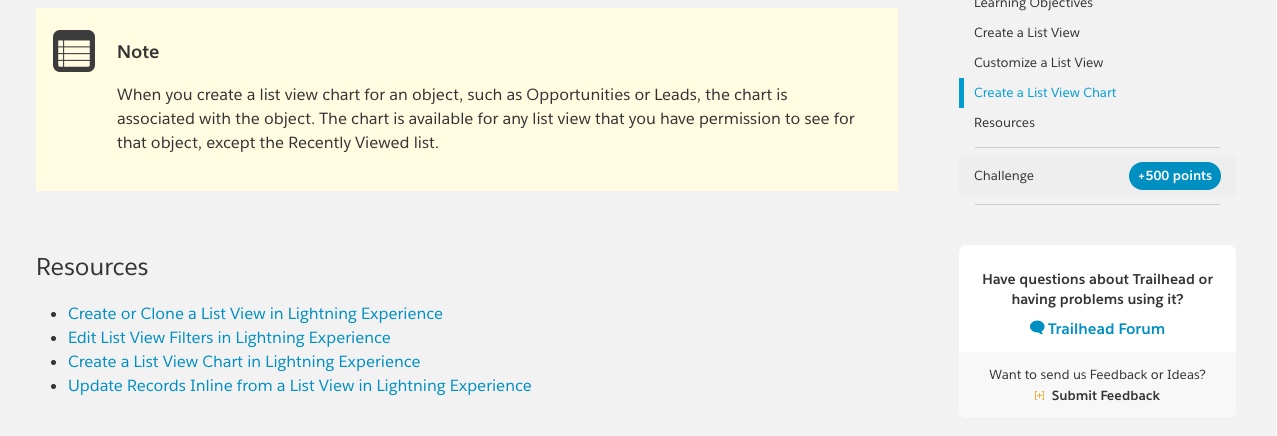
Task: Visit the Trailhead Forum link text
Action: (x=1106, y=329)
